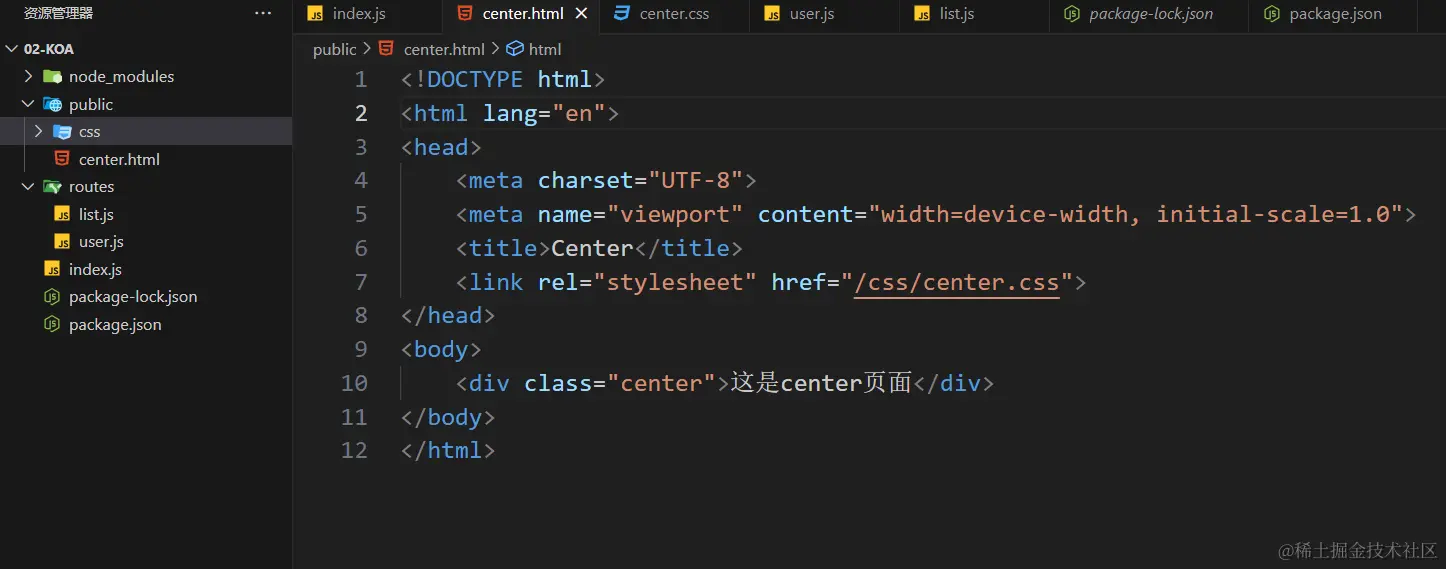Click Node icon on package.json tab
Screen dimensions: 1446x569
pos(1271,13)
